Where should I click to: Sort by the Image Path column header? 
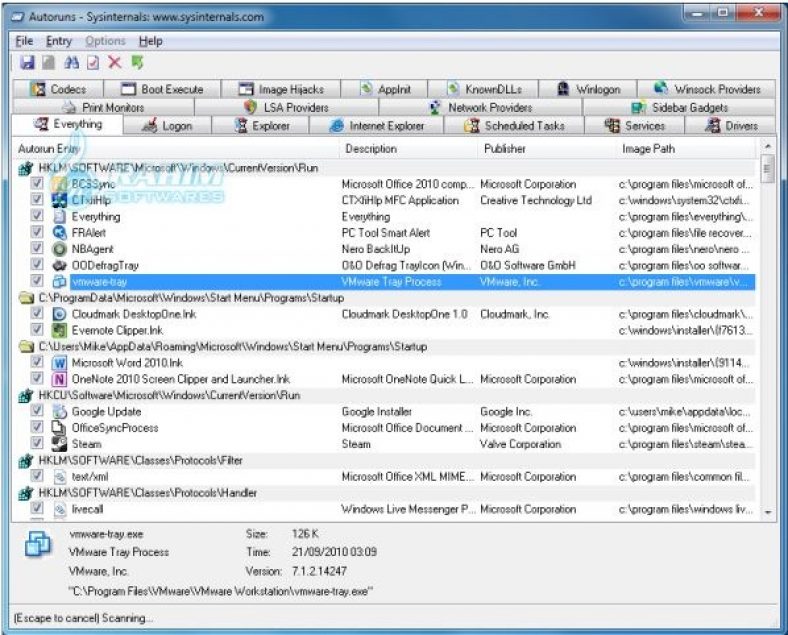[686, 149]
